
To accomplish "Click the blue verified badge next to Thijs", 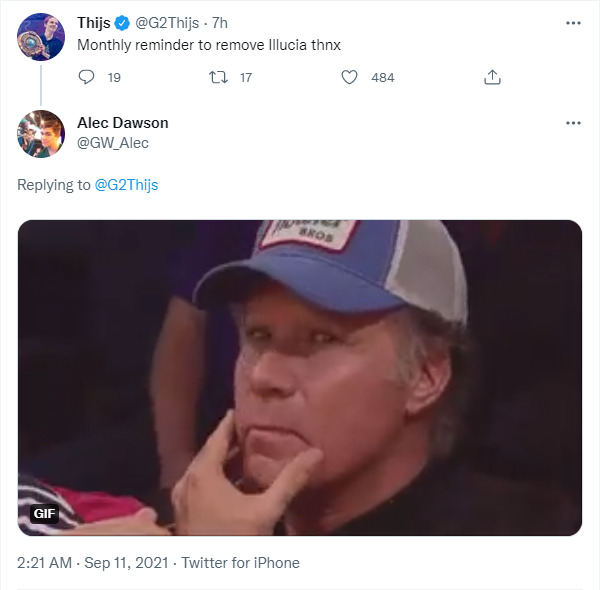I will click(x=122, y=23).
